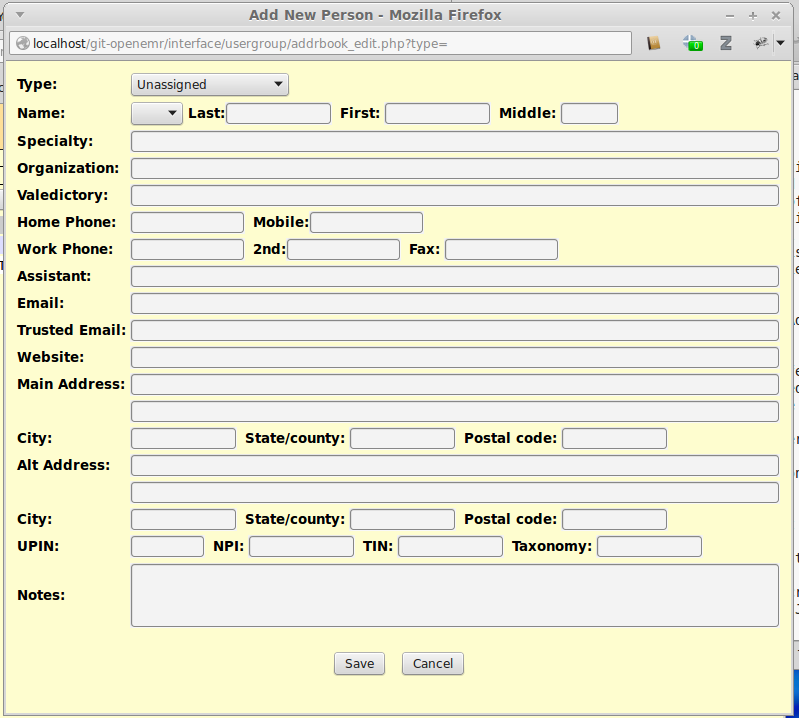799x718 pixels.
Task: Click the Mobile phone field
Action: 366,222
